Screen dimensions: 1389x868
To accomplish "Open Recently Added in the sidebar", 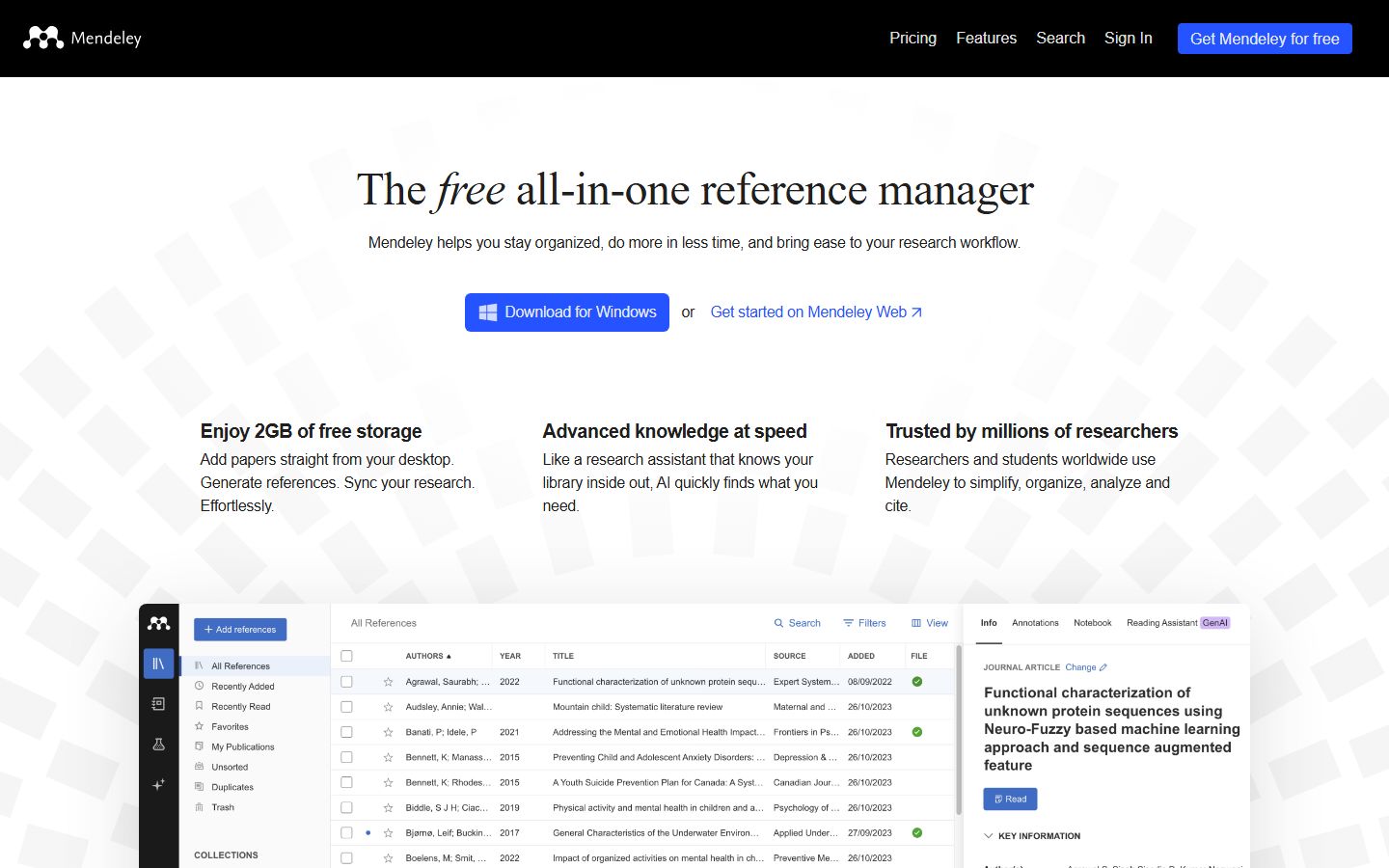I will coord(243,687).
